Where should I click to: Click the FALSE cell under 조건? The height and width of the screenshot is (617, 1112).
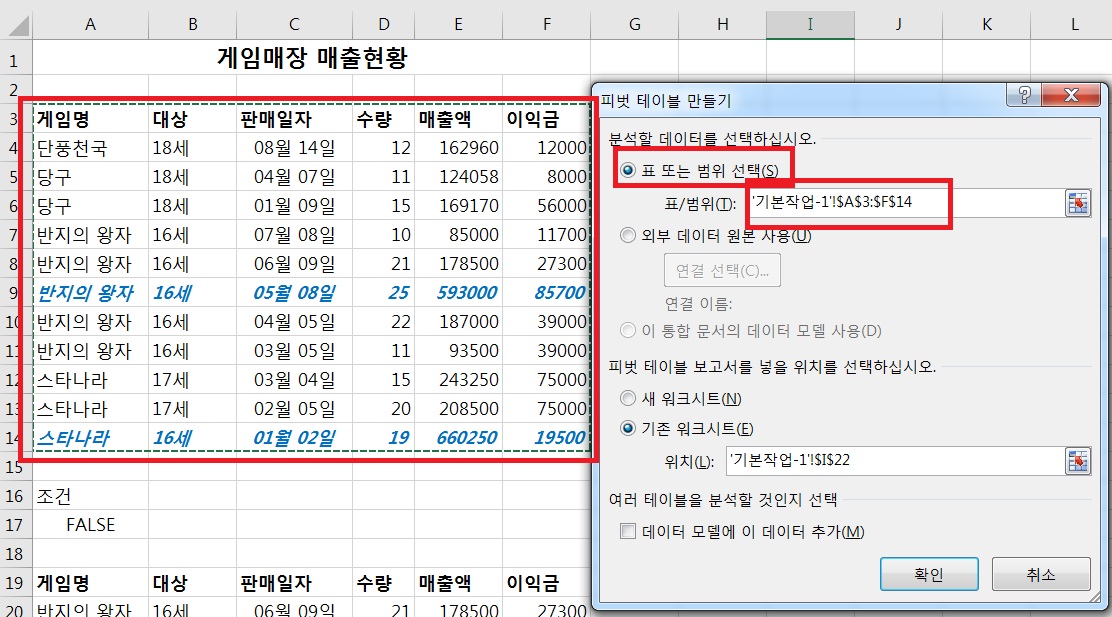coord(90,524)
